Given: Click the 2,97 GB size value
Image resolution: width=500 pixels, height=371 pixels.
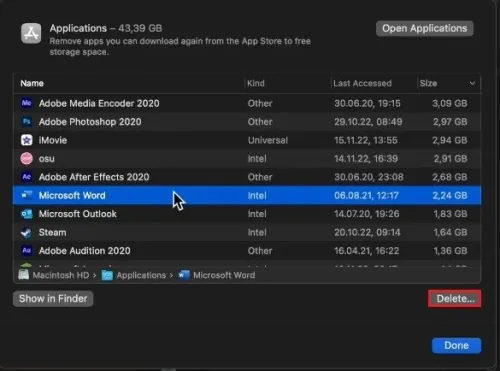Looking at the screenshot, I should 450,122.
